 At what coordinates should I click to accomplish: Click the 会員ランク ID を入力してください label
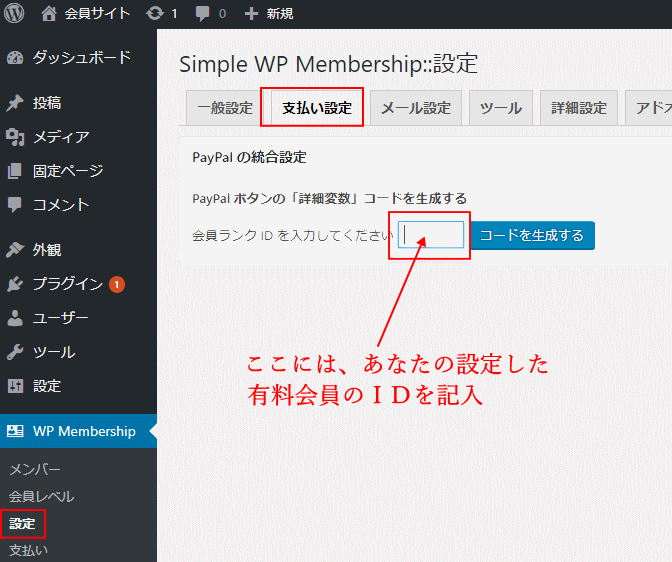pyautogui.click(x=292, y=235)
